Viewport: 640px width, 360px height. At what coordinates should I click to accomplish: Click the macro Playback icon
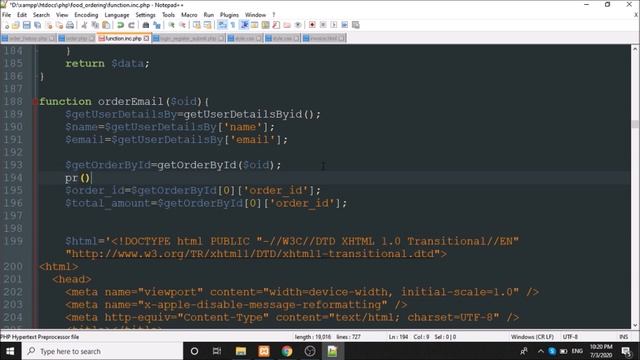[334, 25]
